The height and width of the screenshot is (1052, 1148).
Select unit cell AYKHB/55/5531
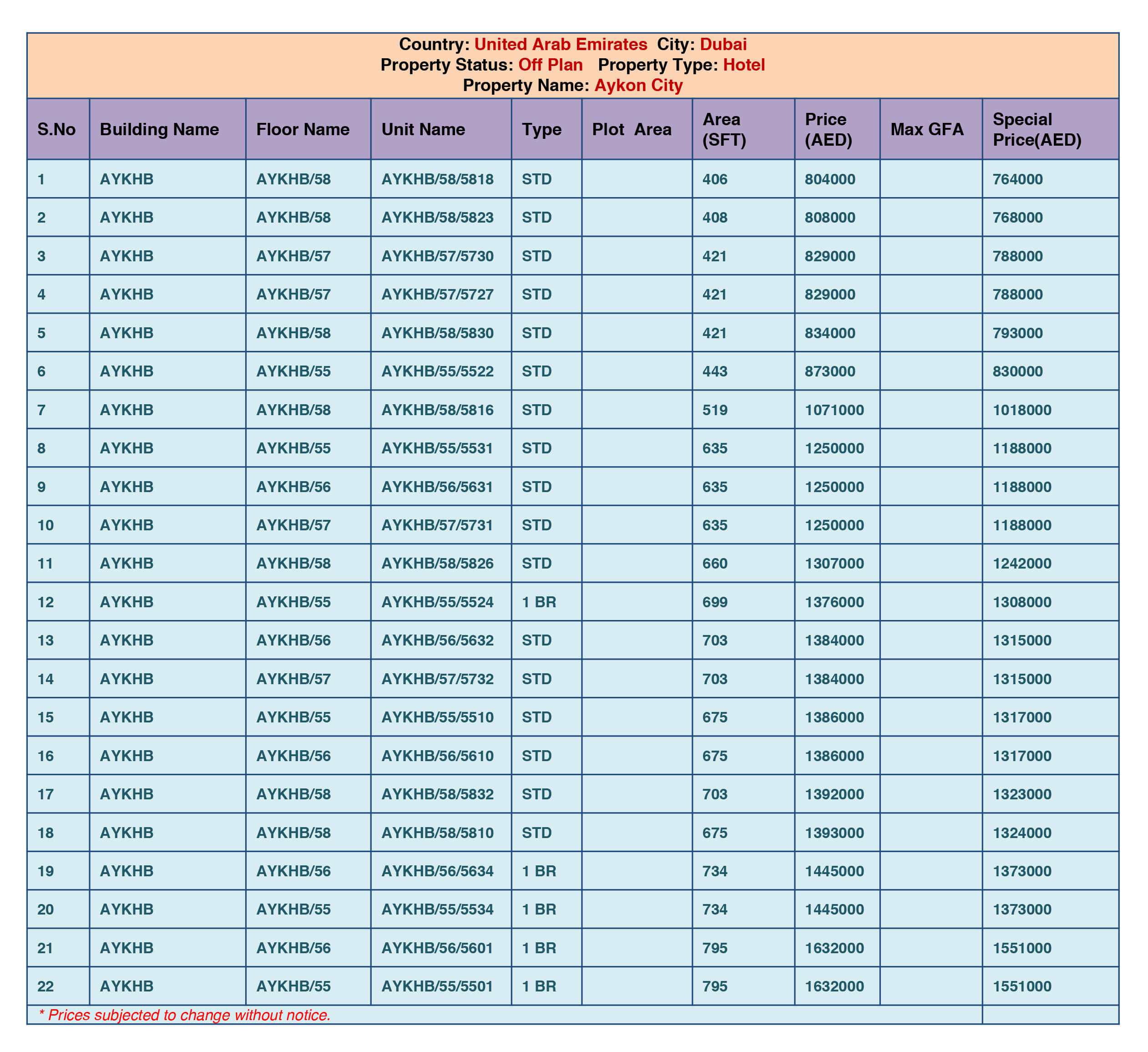(441, 448)
